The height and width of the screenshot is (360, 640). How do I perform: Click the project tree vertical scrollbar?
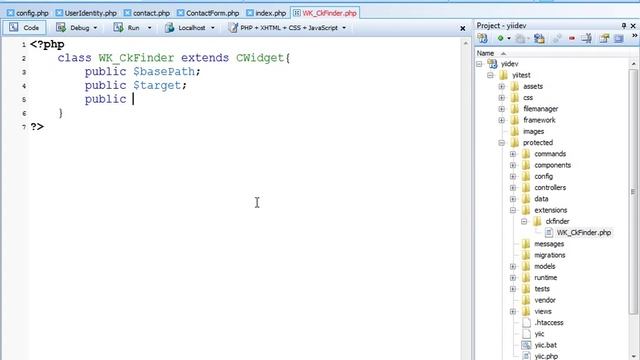[x=633, y=192]
